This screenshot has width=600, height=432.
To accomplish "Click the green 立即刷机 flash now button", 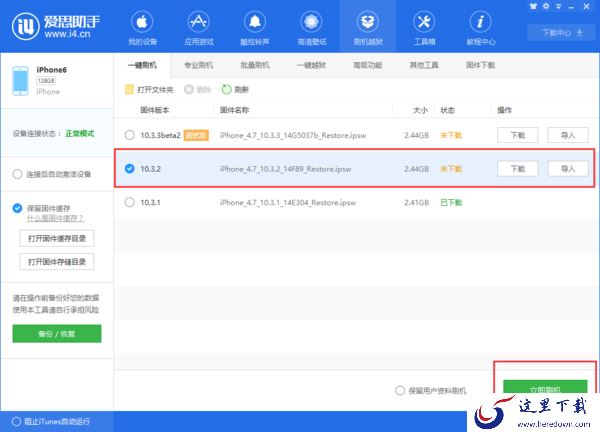I will [545, 386].
